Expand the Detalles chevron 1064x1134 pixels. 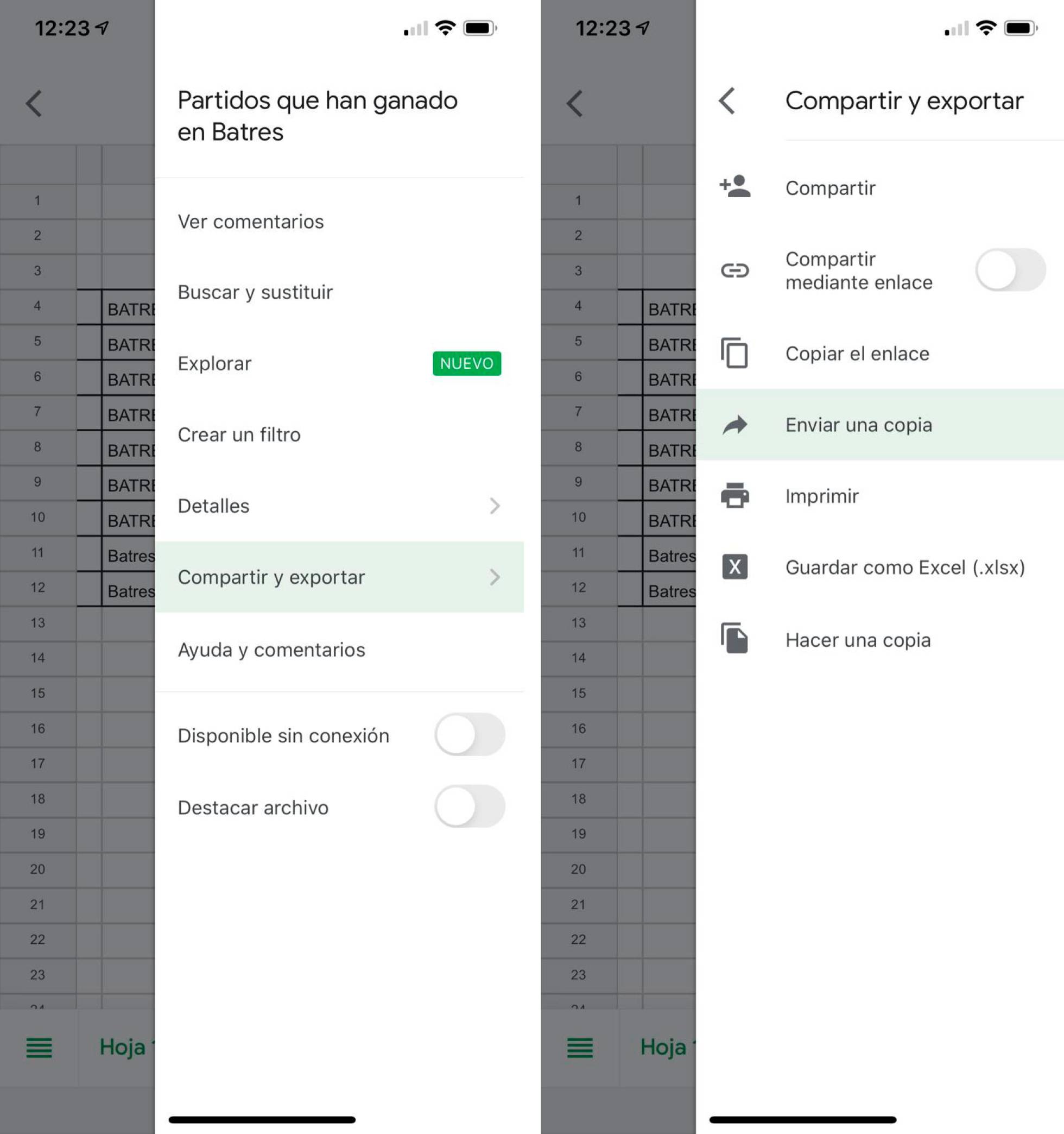point(495,506)
